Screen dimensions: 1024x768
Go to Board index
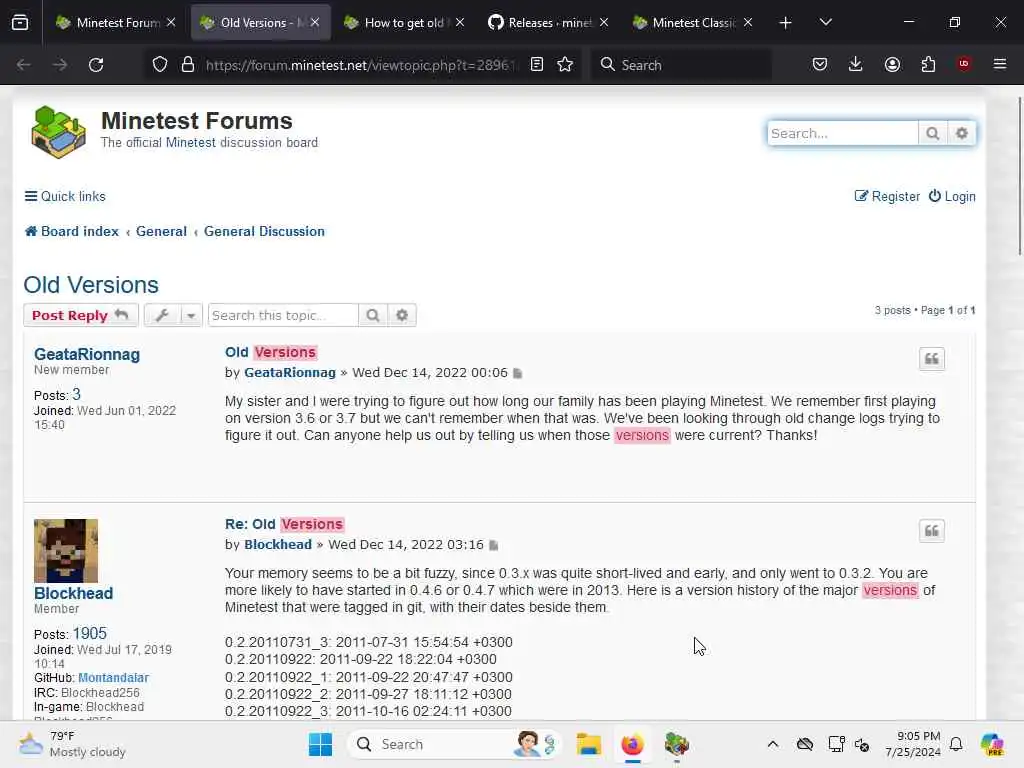(x=72, y=231)
